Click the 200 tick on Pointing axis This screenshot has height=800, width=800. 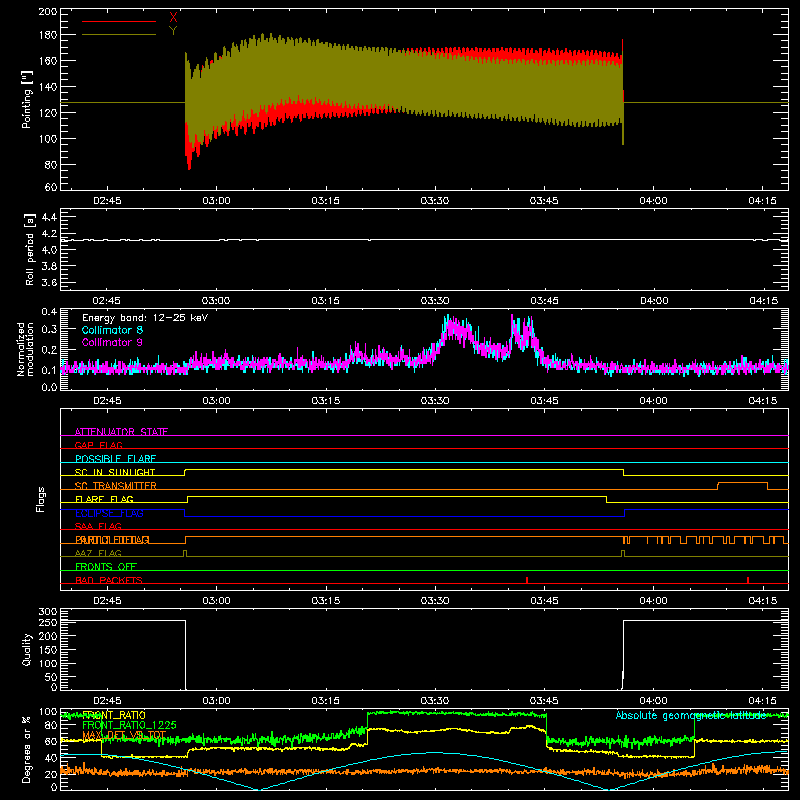tap(47, 11)
